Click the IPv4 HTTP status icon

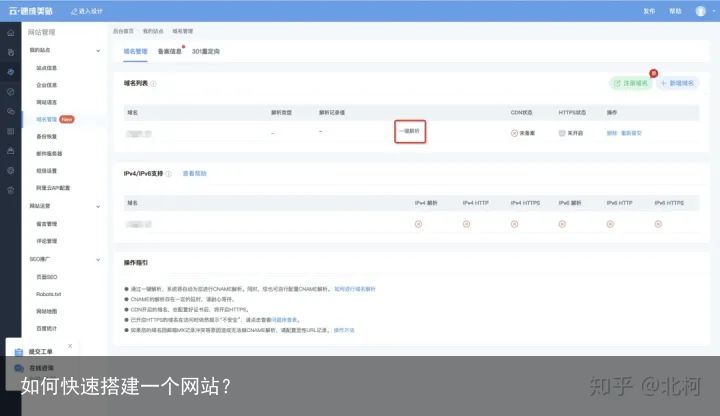click(466, 224)
